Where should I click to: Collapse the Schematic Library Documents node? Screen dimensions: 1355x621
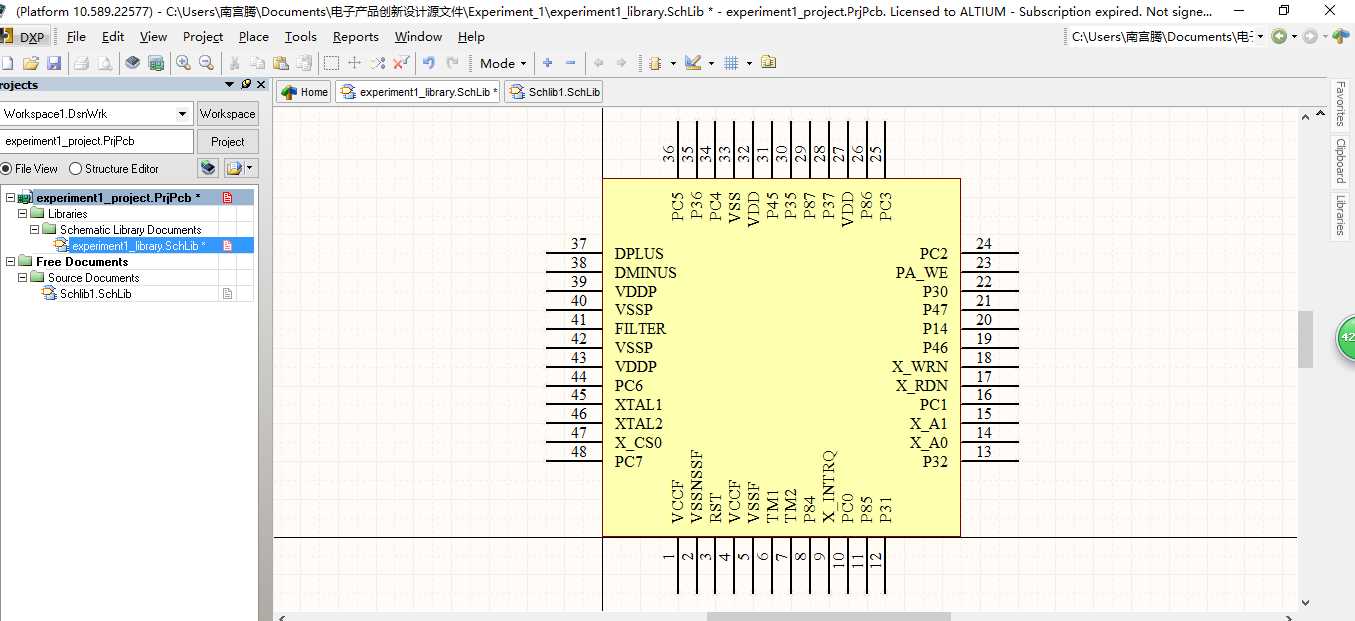[35, 230]
